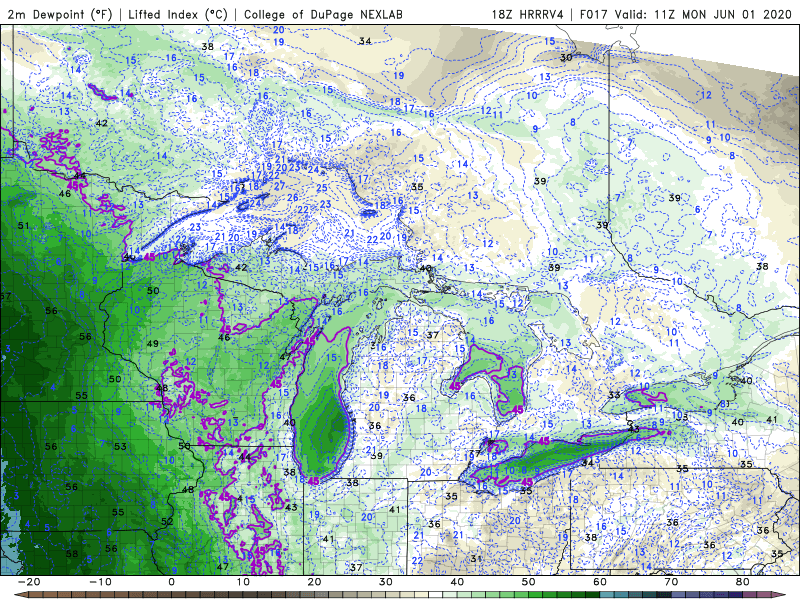Click the '50' label on color scale
This screenshot has height=600, width=800.
click(x=529, y=582)
